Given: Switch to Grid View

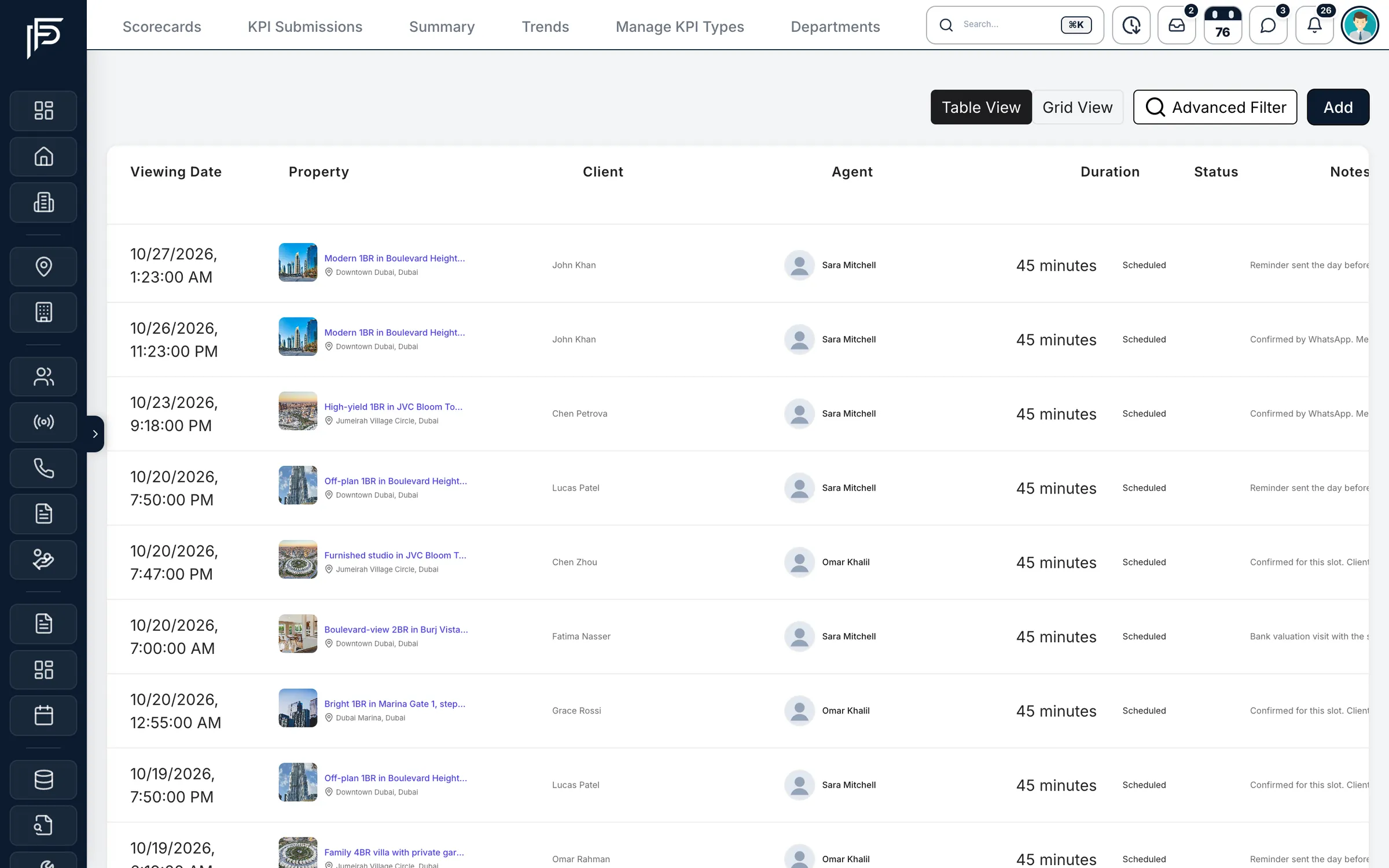Looking at the screenshot, I should tap(1078, 107).
